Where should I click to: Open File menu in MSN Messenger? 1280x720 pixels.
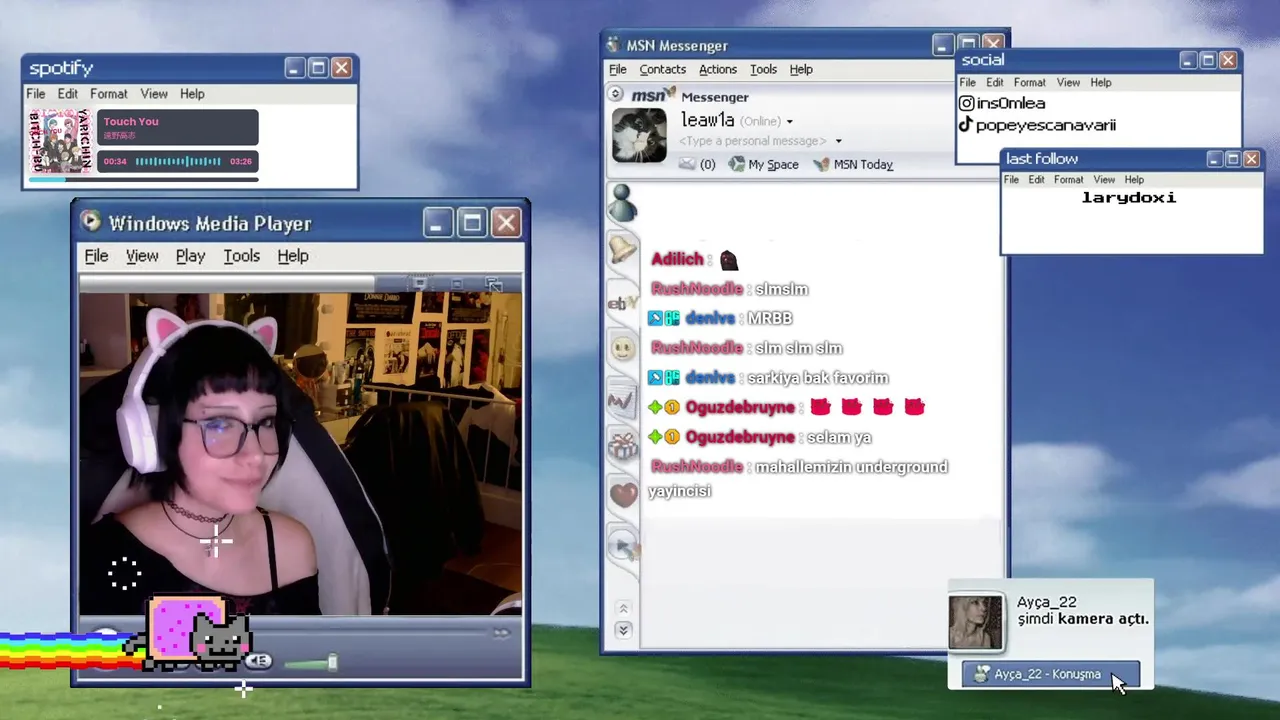618,69
